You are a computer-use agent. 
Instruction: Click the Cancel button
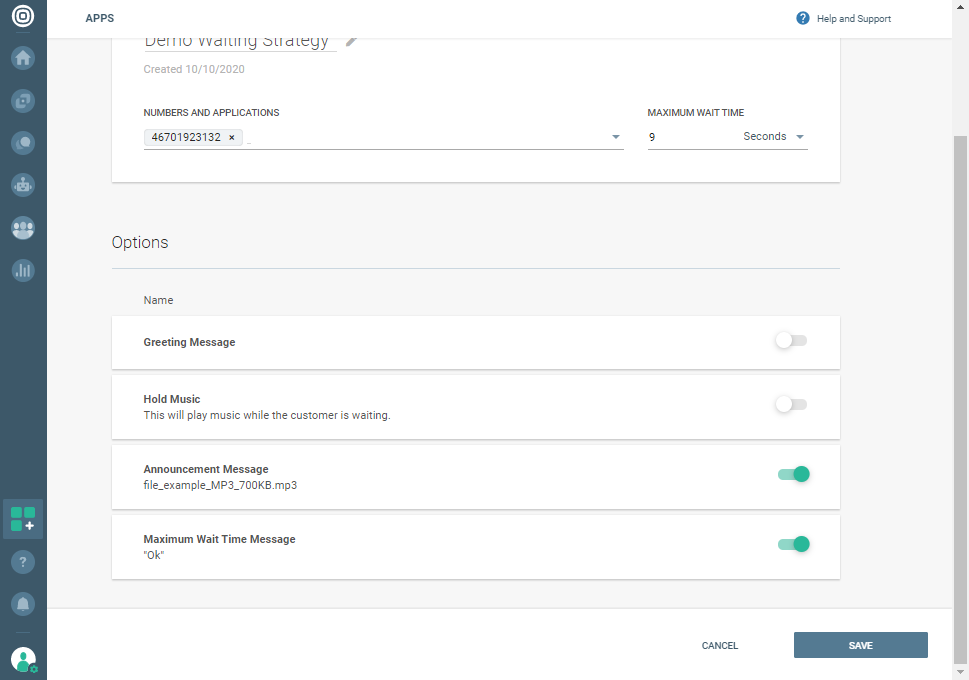click(x=720, y=646)
